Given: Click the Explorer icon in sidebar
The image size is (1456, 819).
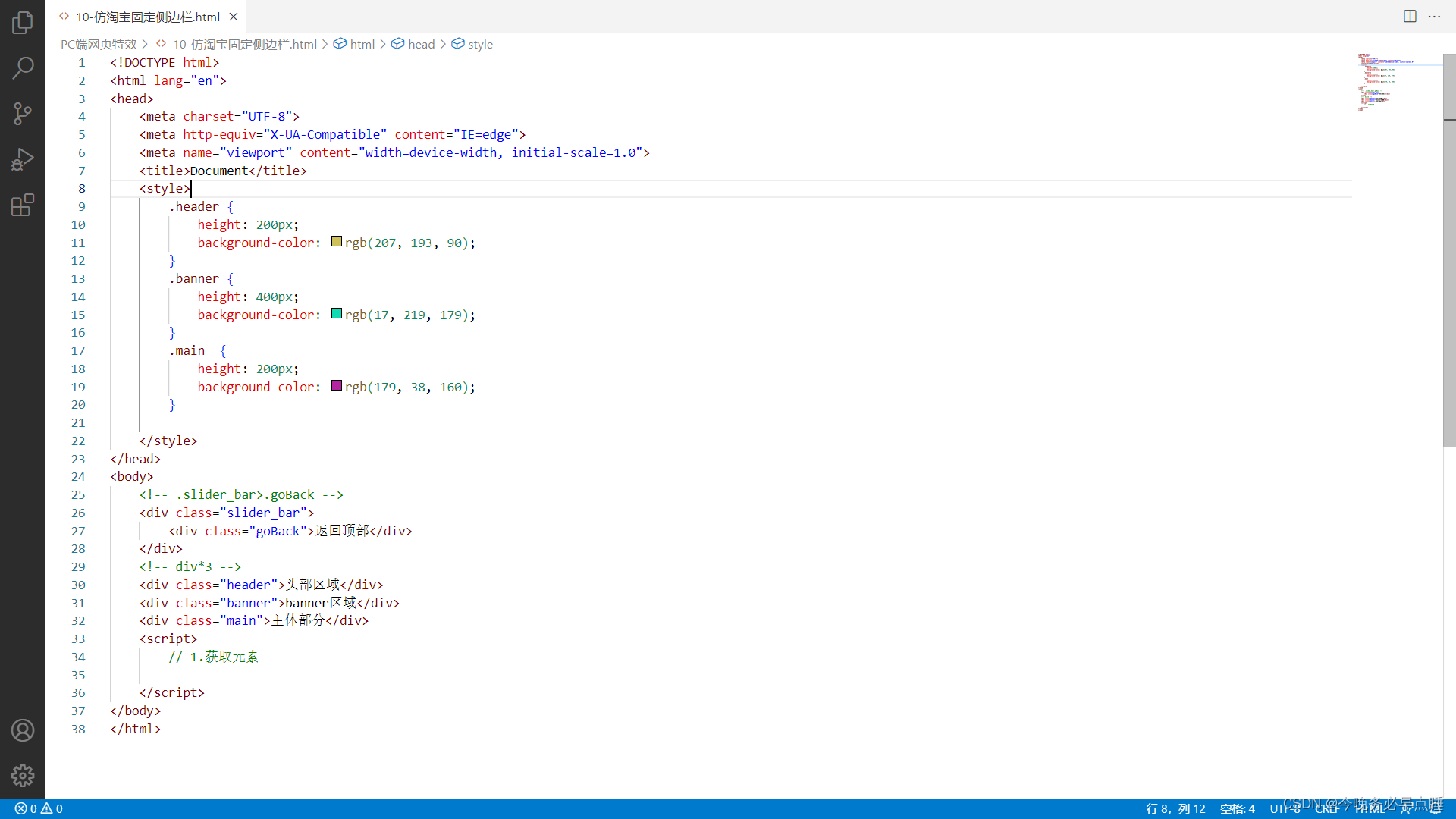Looking at the screenshot, I should 22,22.
